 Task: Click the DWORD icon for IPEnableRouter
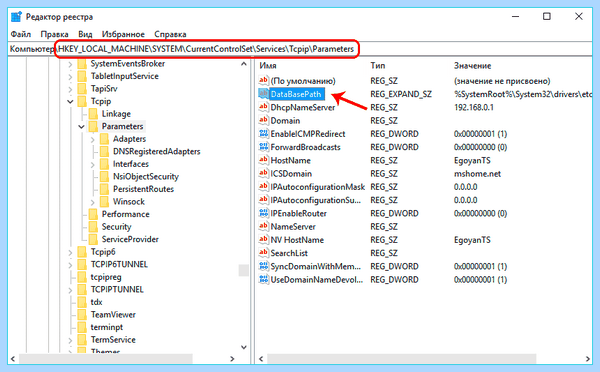pos(263,213)
